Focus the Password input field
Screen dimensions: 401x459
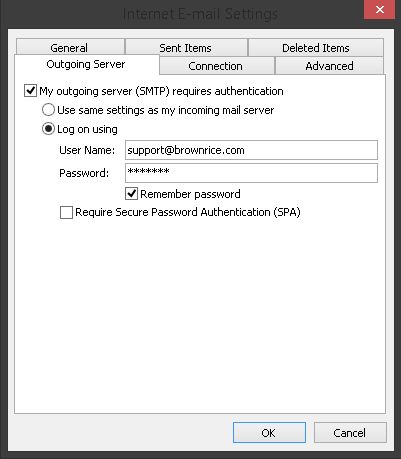click(x=251, y=173)
